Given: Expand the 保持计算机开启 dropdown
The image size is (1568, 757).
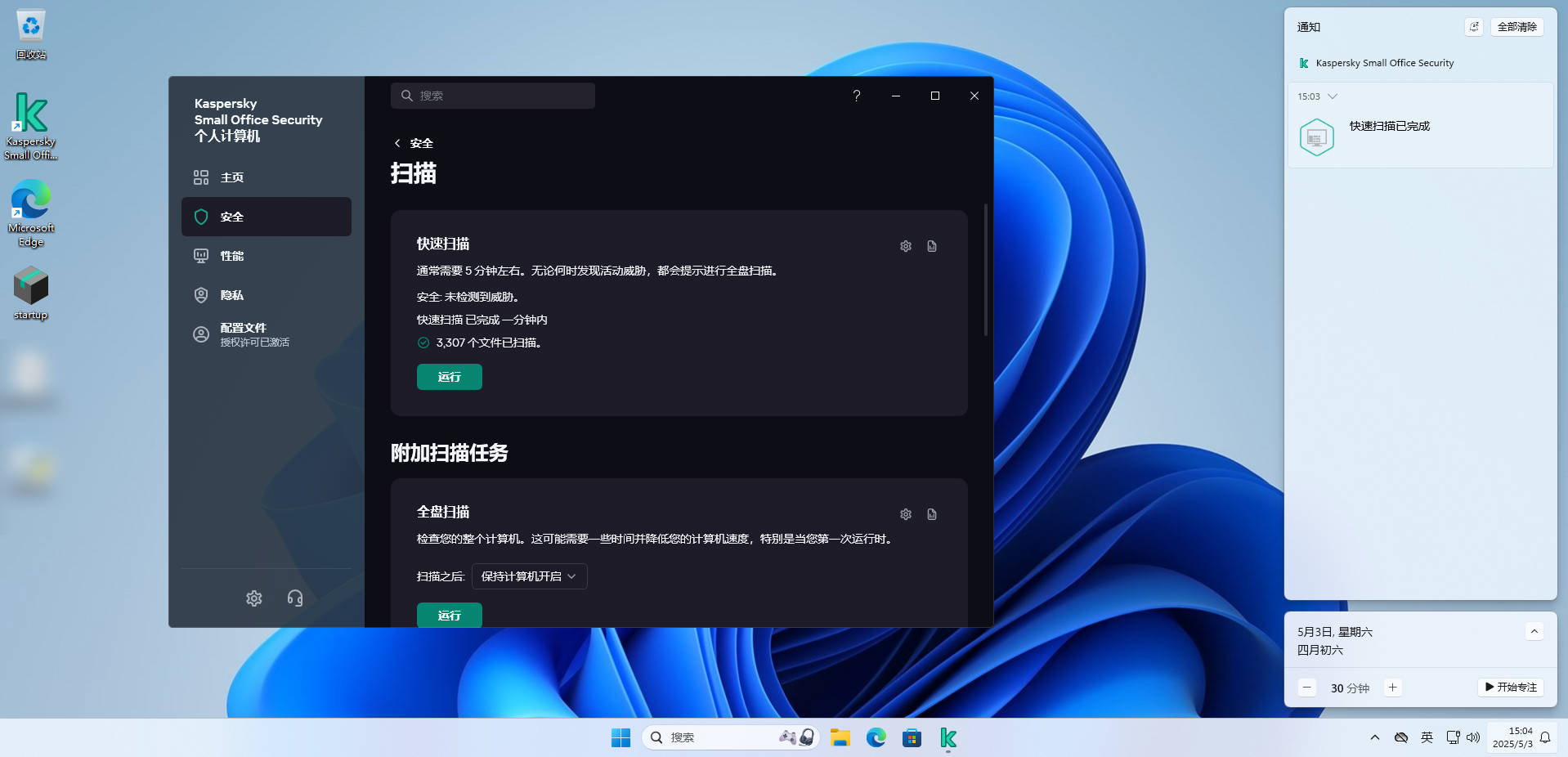Looking at the screenshot, I should (528, 576).
